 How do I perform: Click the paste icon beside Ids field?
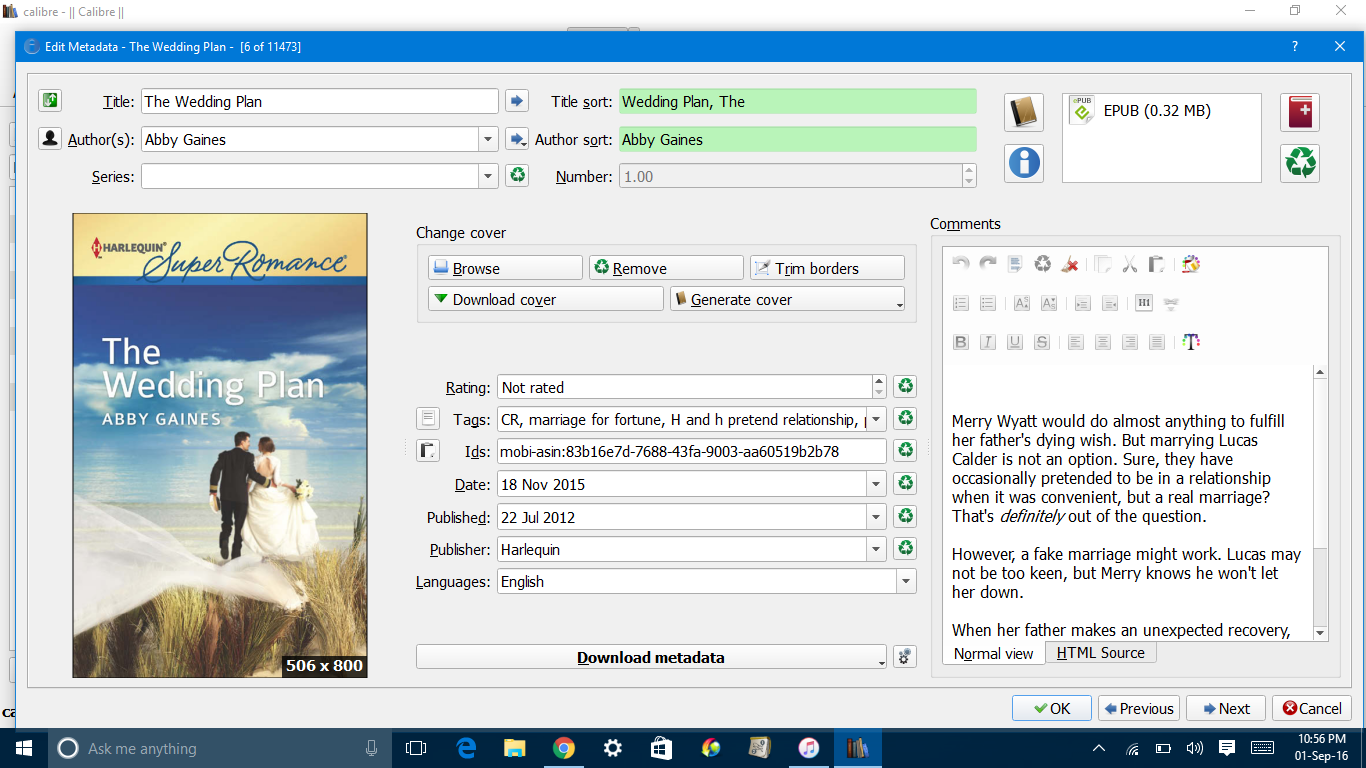click(428, 451)
